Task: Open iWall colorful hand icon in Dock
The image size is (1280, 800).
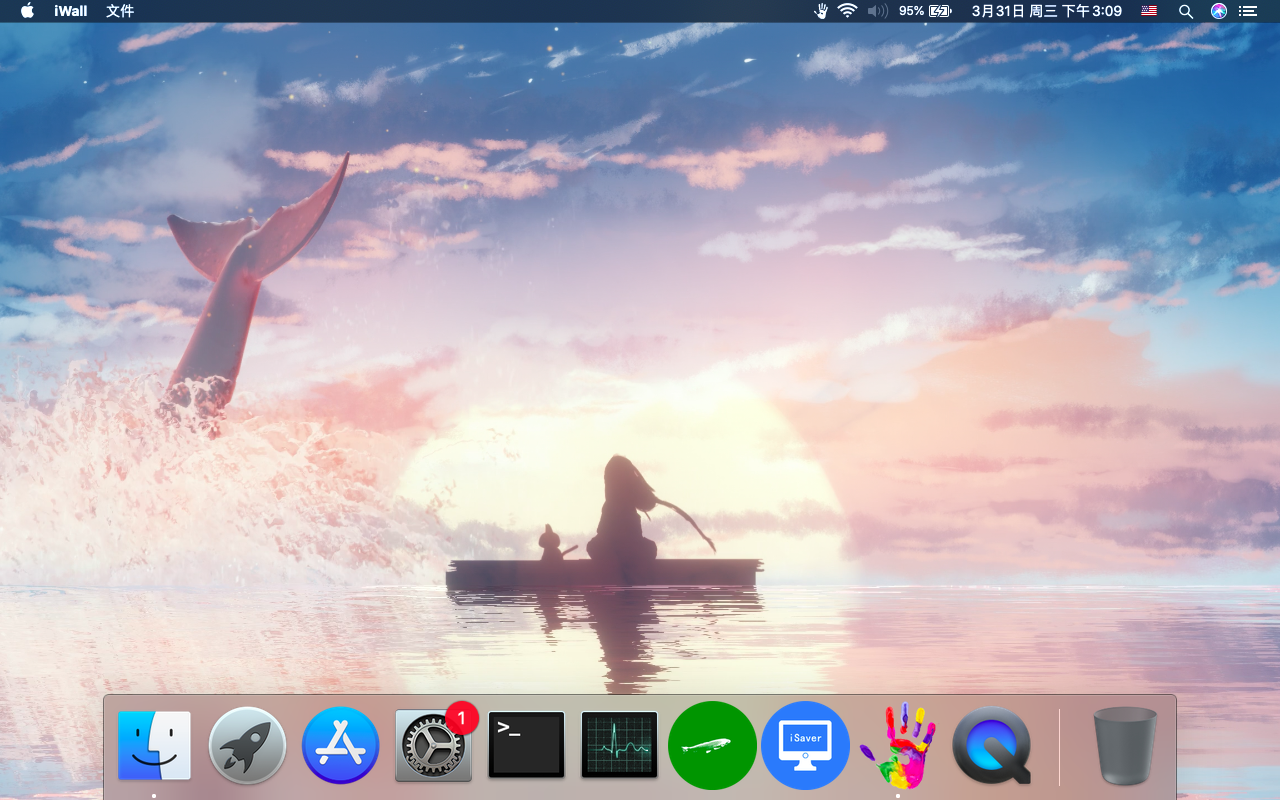Action: [x=898, y=745]
